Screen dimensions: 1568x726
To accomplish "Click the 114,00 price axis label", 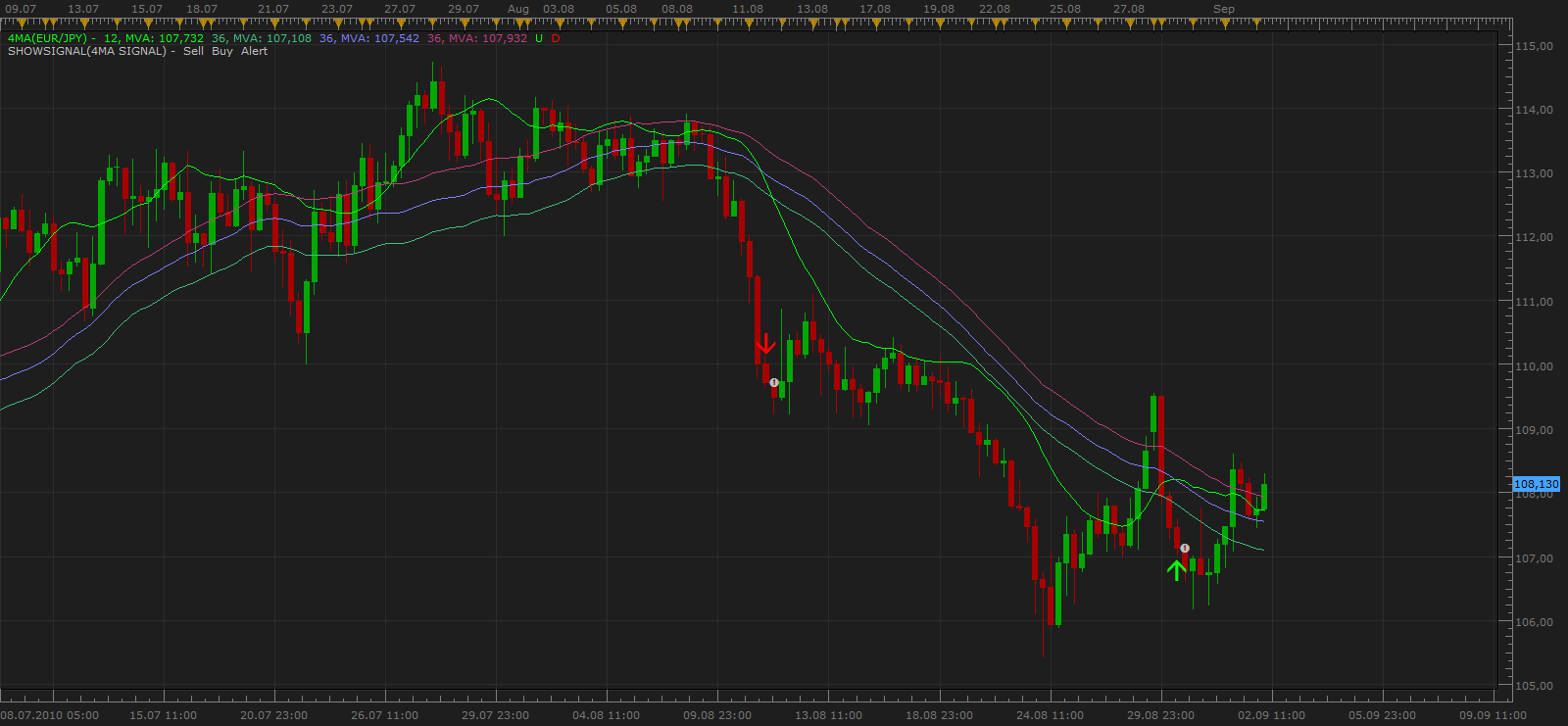I will click(1534, 110).
